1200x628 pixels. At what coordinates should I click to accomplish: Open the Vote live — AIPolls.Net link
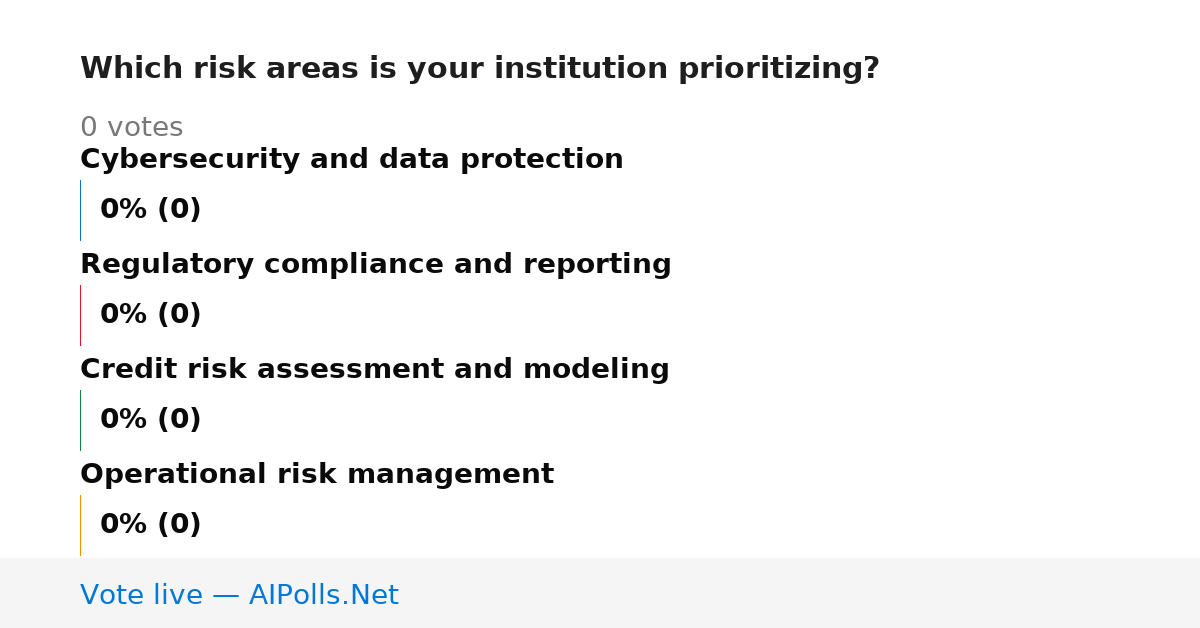click(x=239, y=595)
